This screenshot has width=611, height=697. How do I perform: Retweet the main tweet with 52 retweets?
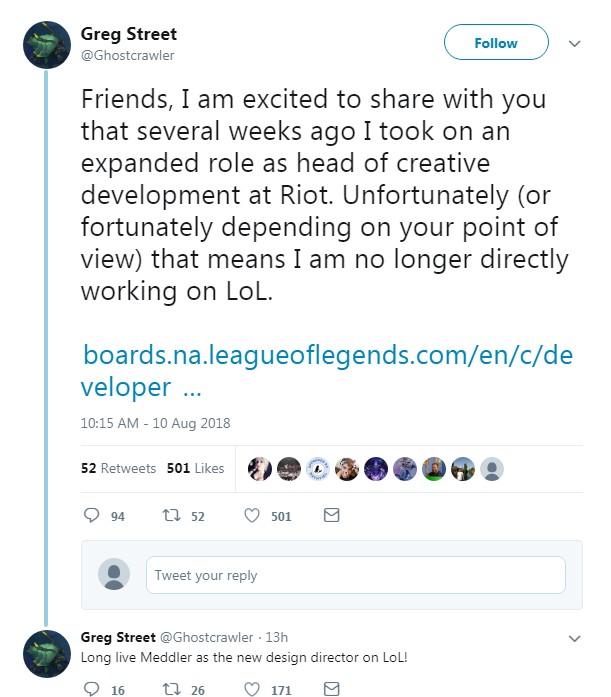tap(171, 516)
